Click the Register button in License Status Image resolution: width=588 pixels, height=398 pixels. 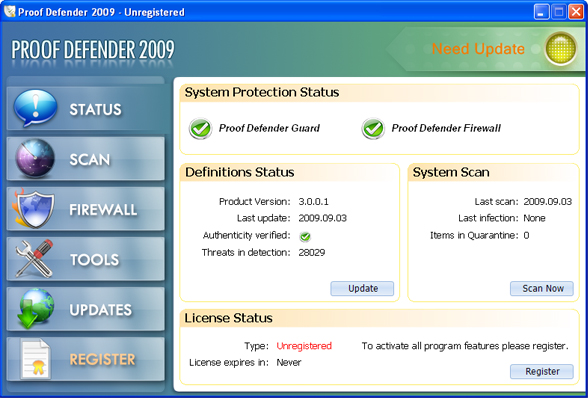[x=542, y=371]
